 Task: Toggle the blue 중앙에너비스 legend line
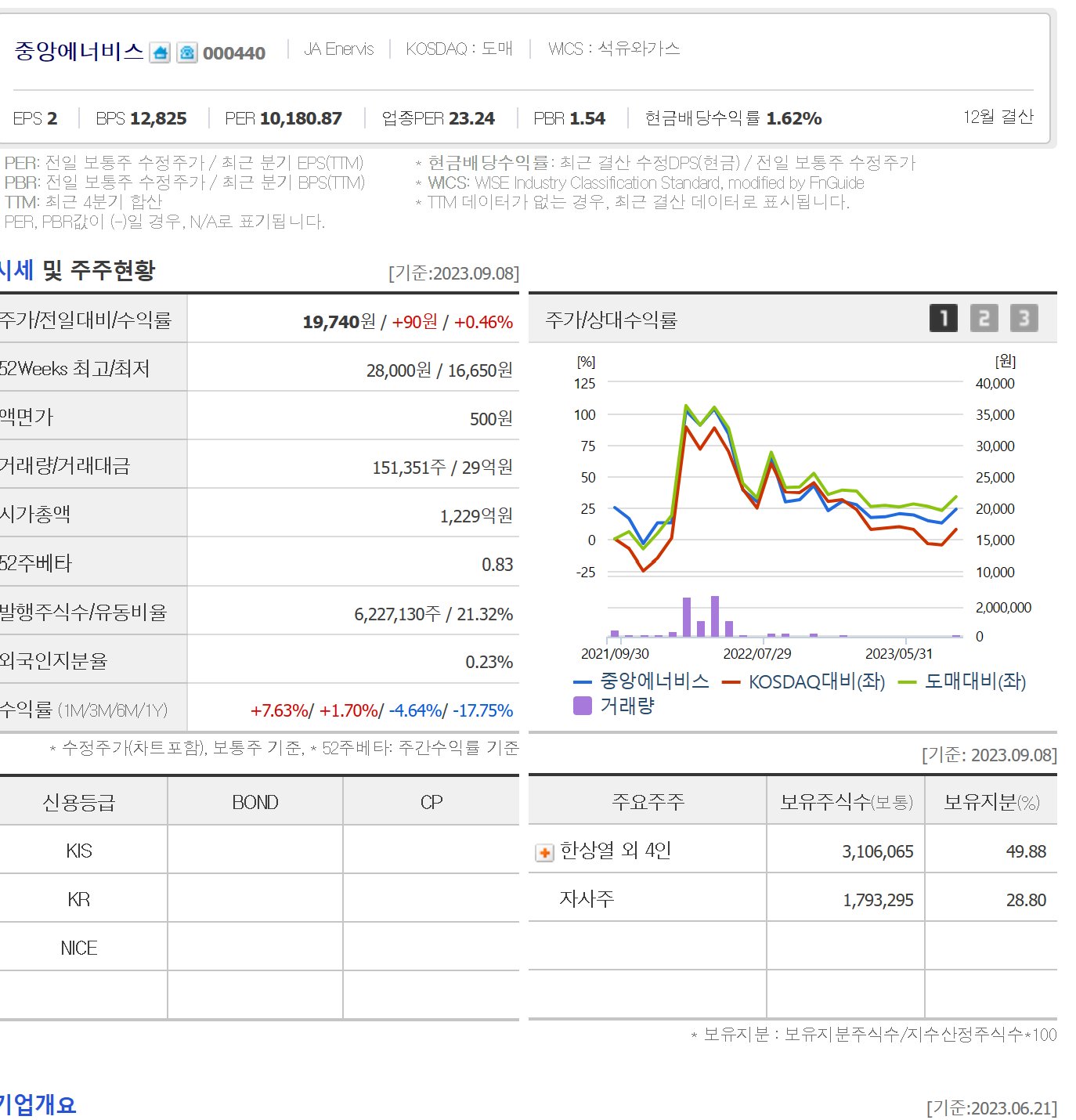[x=641, y=681]
